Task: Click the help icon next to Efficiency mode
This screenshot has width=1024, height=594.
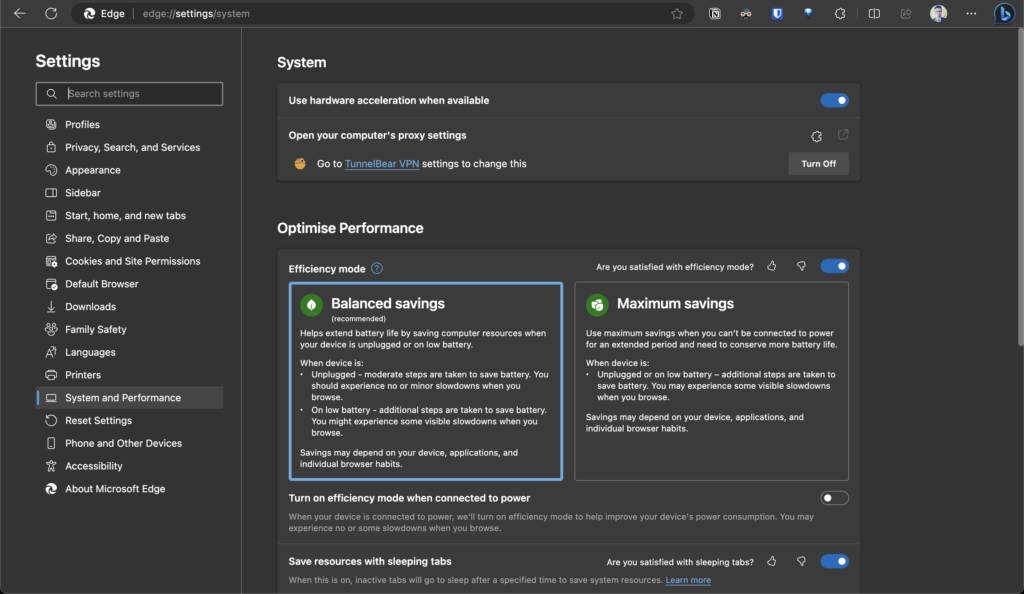Action: [378, 268]
